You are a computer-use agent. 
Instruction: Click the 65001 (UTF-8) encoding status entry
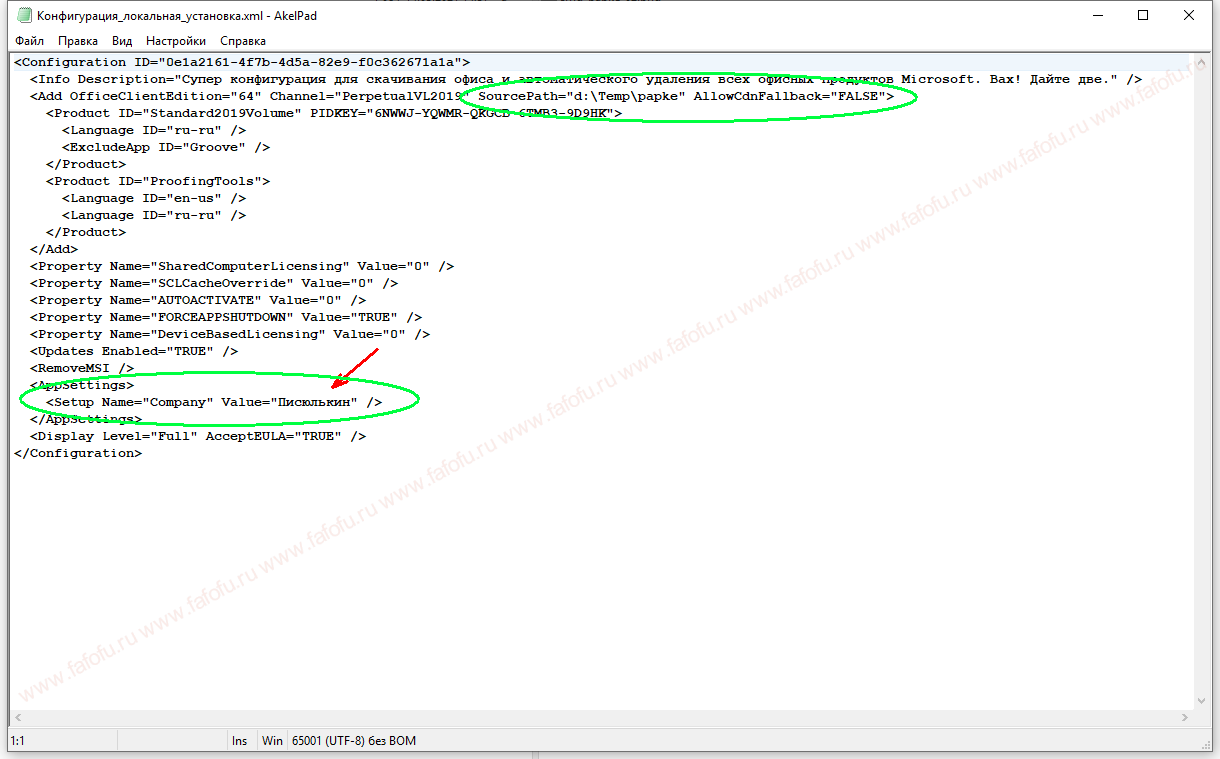point(354,741)
